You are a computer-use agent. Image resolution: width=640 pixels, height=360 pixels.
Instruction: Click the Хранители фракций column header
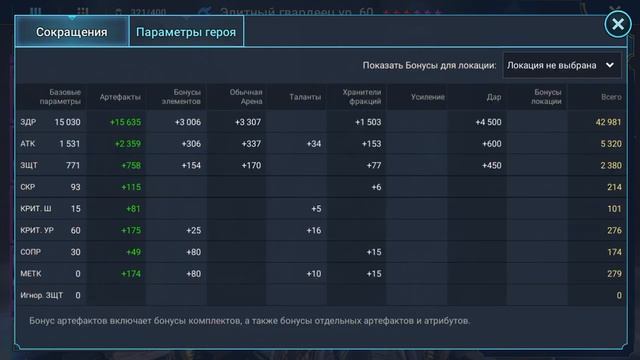pyautogui.click(x=362, y=97)
